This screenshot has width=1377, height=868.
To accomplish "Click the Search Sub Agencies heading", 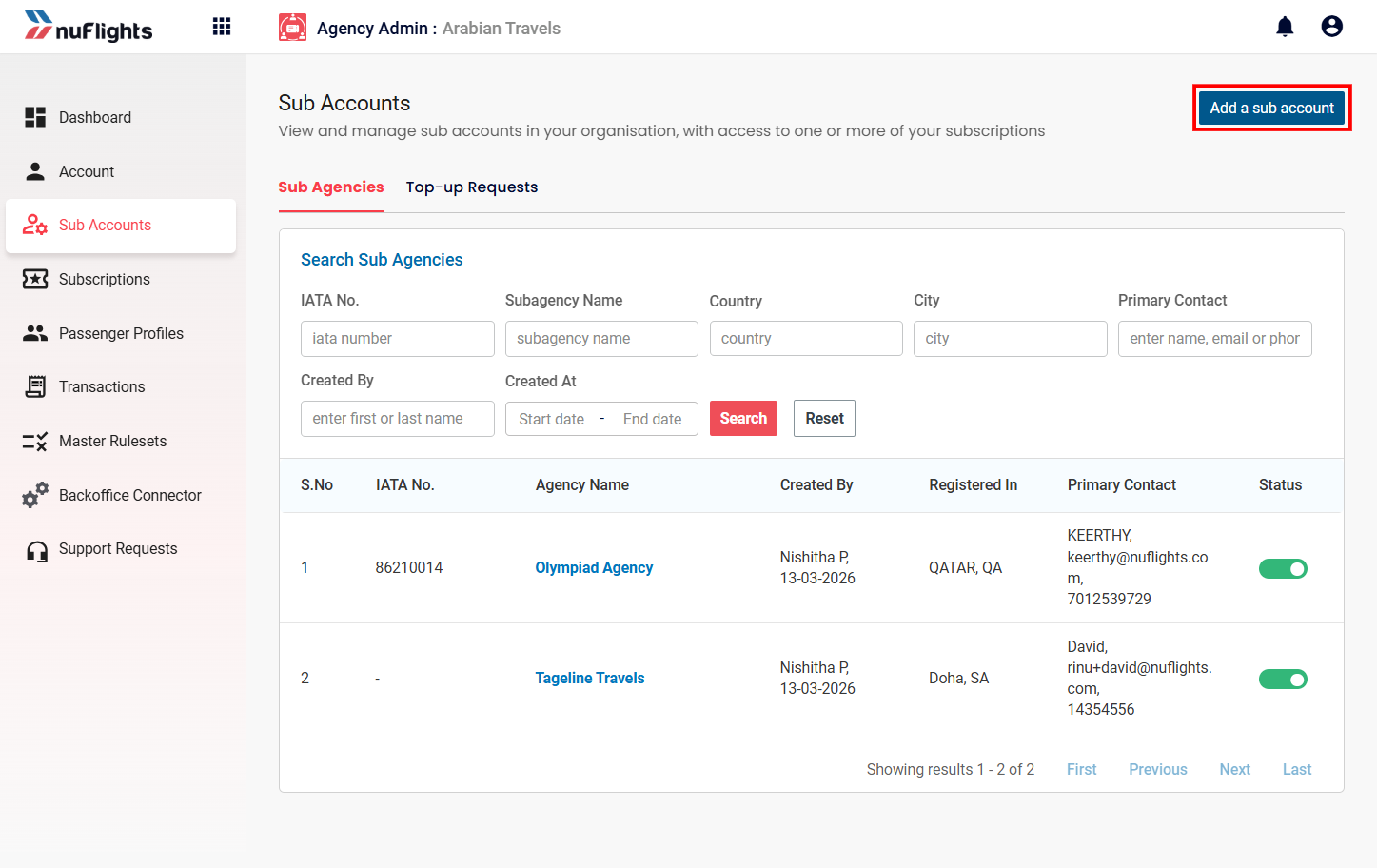I will 382,260.
